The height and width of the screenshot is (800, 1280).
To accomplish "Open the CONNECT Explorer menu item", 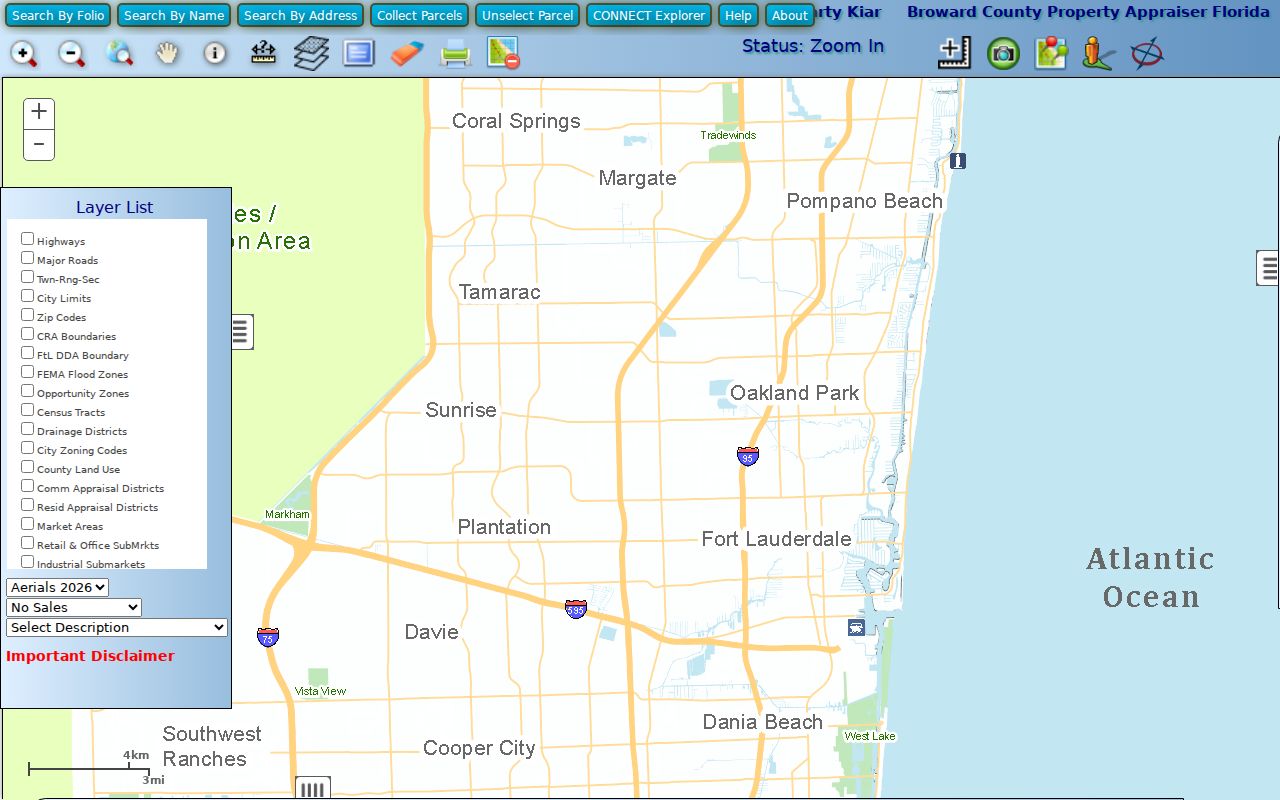I will tap(649, 15).
